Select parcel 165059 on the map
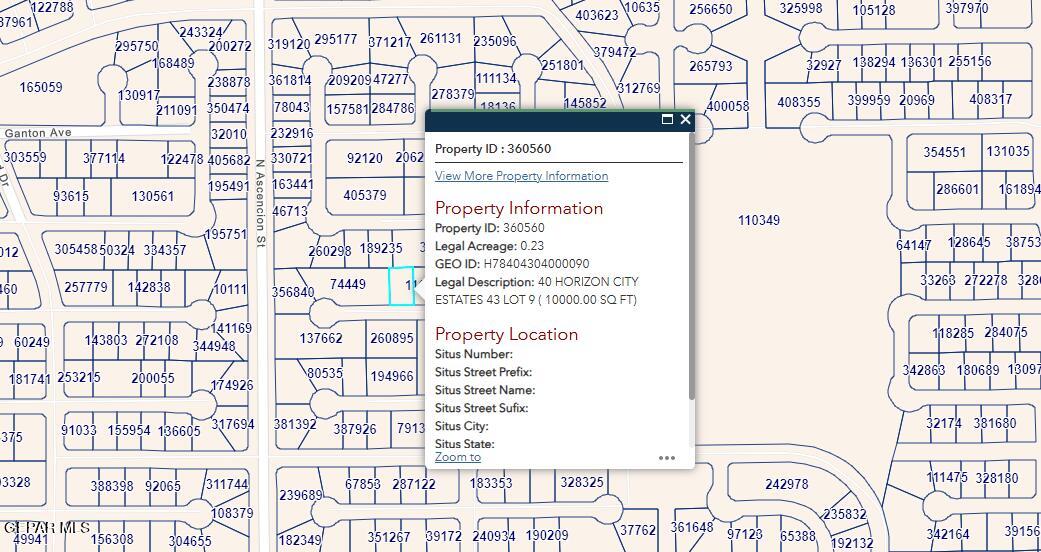 [x=41, y=87]
